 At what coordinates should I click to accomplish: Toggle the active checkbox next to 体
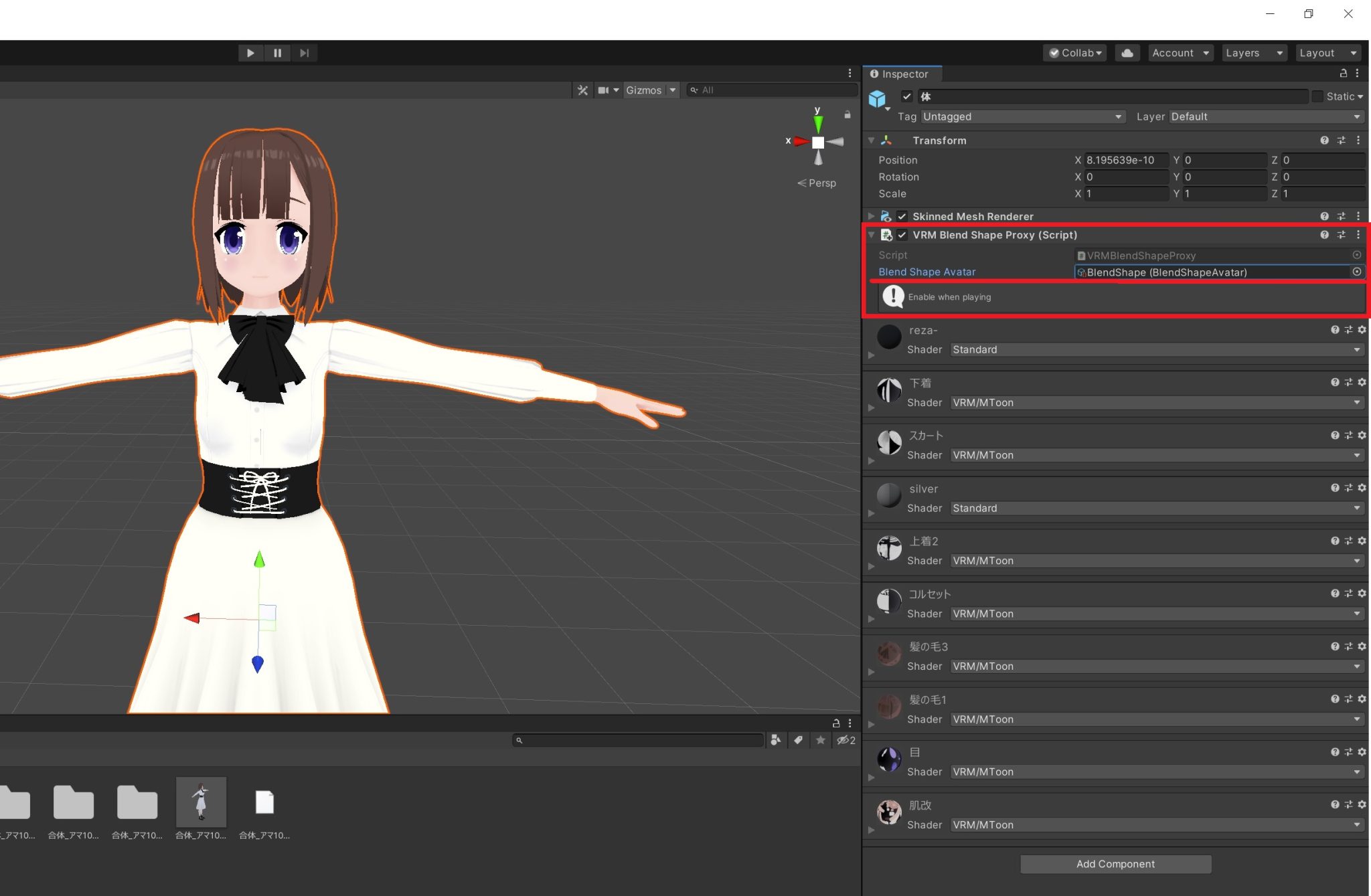point(908,96)
